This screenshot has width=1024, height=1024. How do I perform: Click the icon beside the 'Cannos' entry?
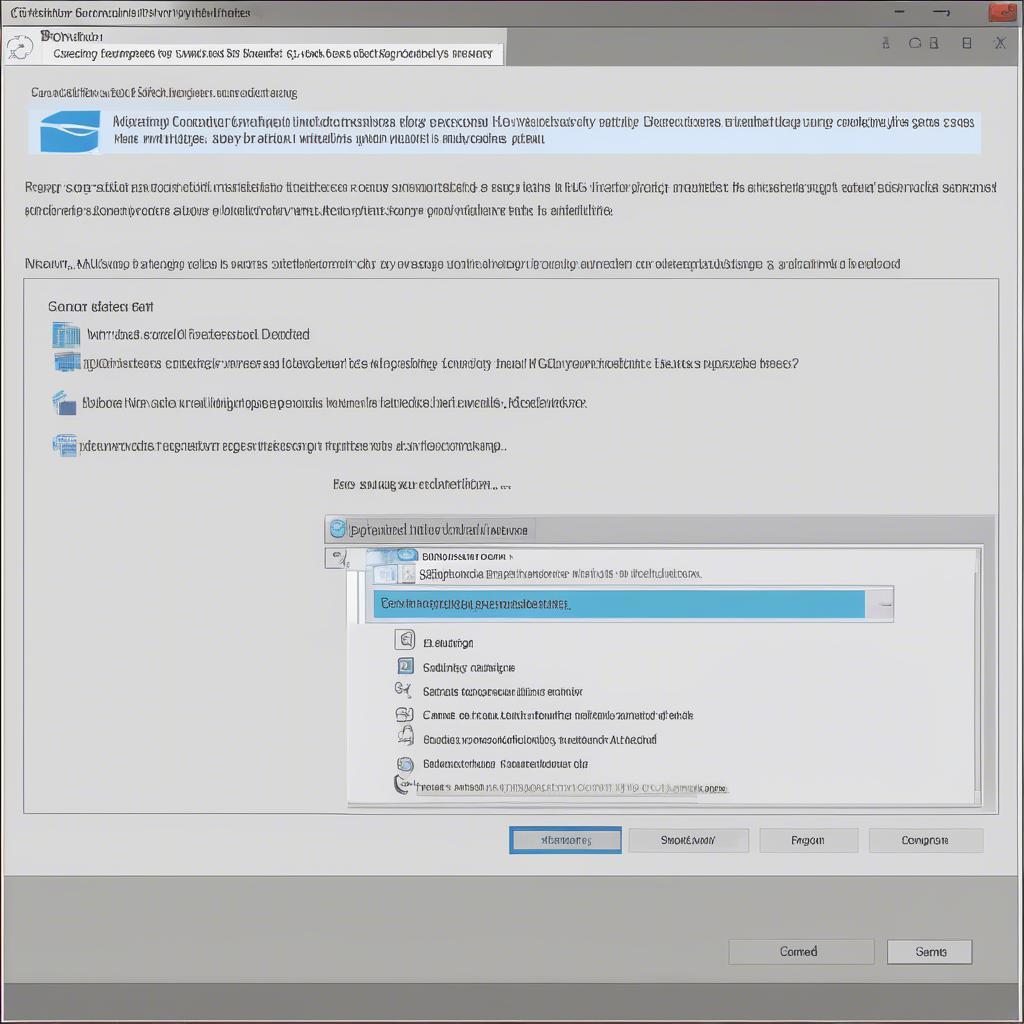coord(404,714)
